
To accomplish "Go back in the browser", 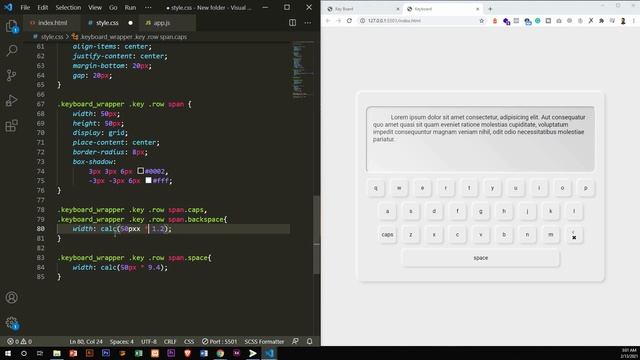I will point(328,20).
